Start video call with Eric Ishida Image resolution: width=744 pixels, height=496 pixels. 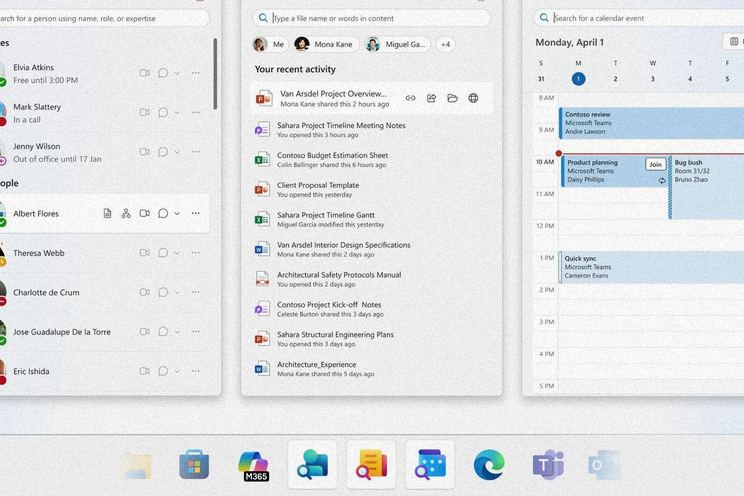[x=145, y=371]
